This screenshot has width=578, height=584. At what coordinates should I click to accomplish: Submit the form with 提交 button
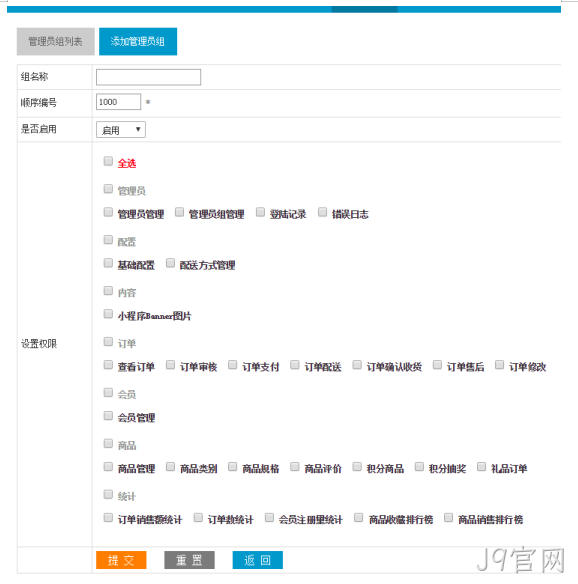(121, 560)
